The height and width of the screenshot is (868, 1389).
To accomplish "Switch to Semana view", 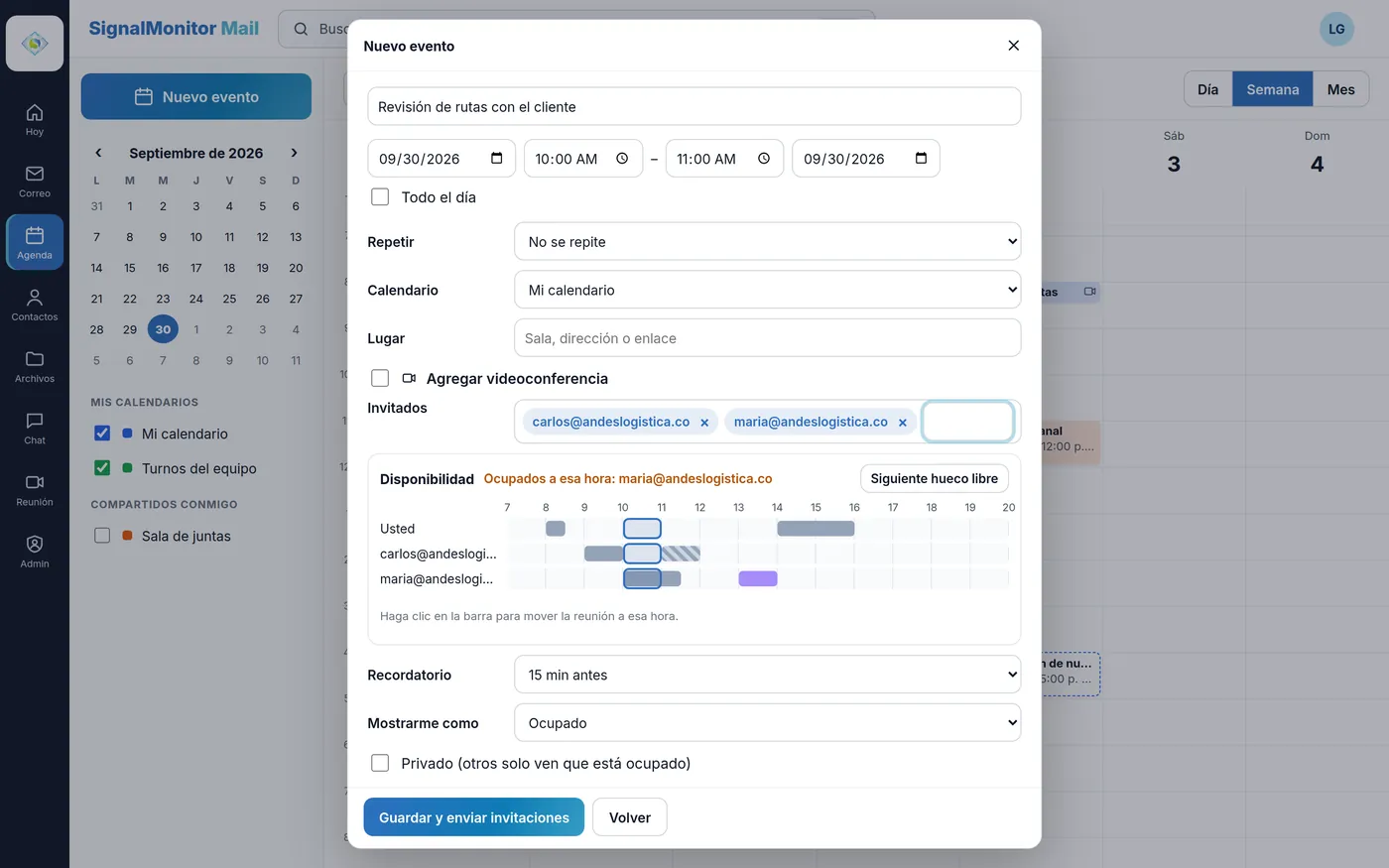I will (x=1273, y=89).
